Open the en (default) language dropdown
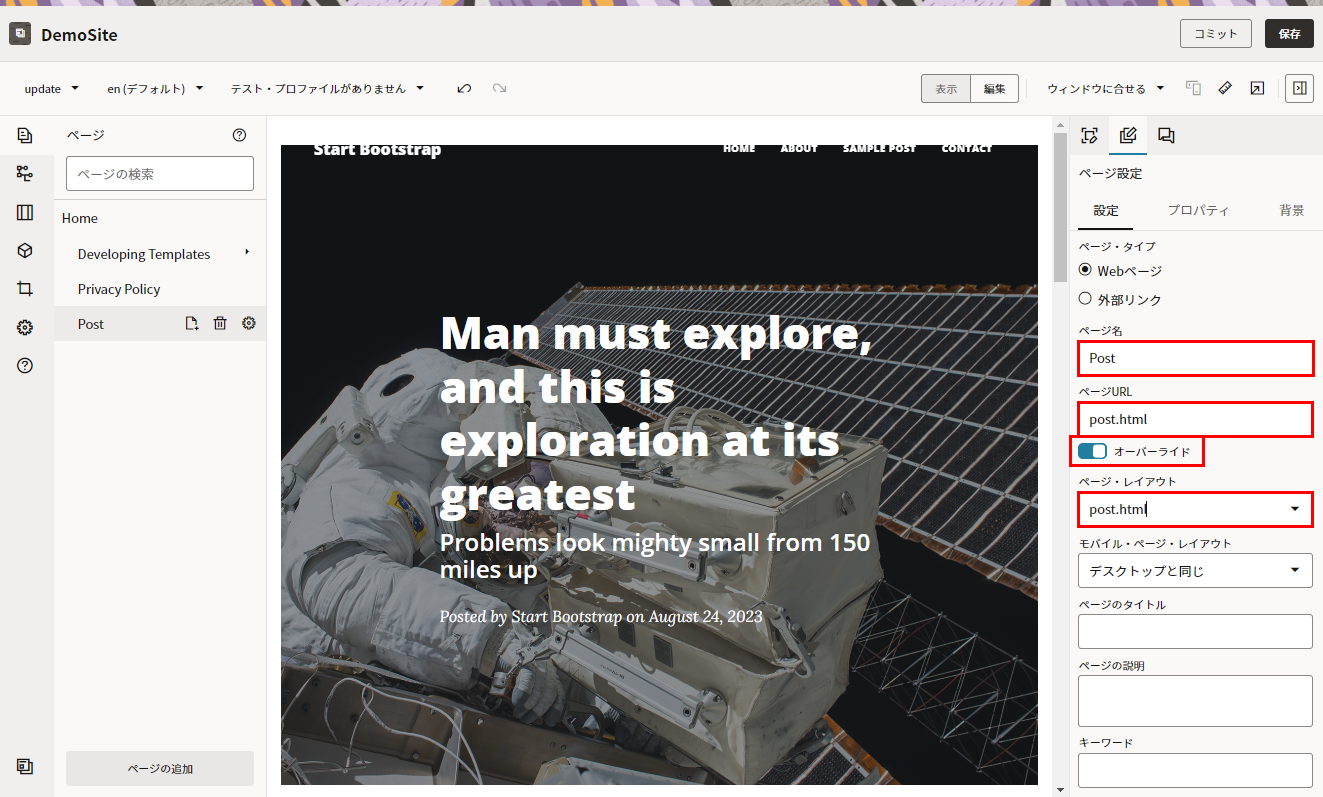 (x=155, y=88)
